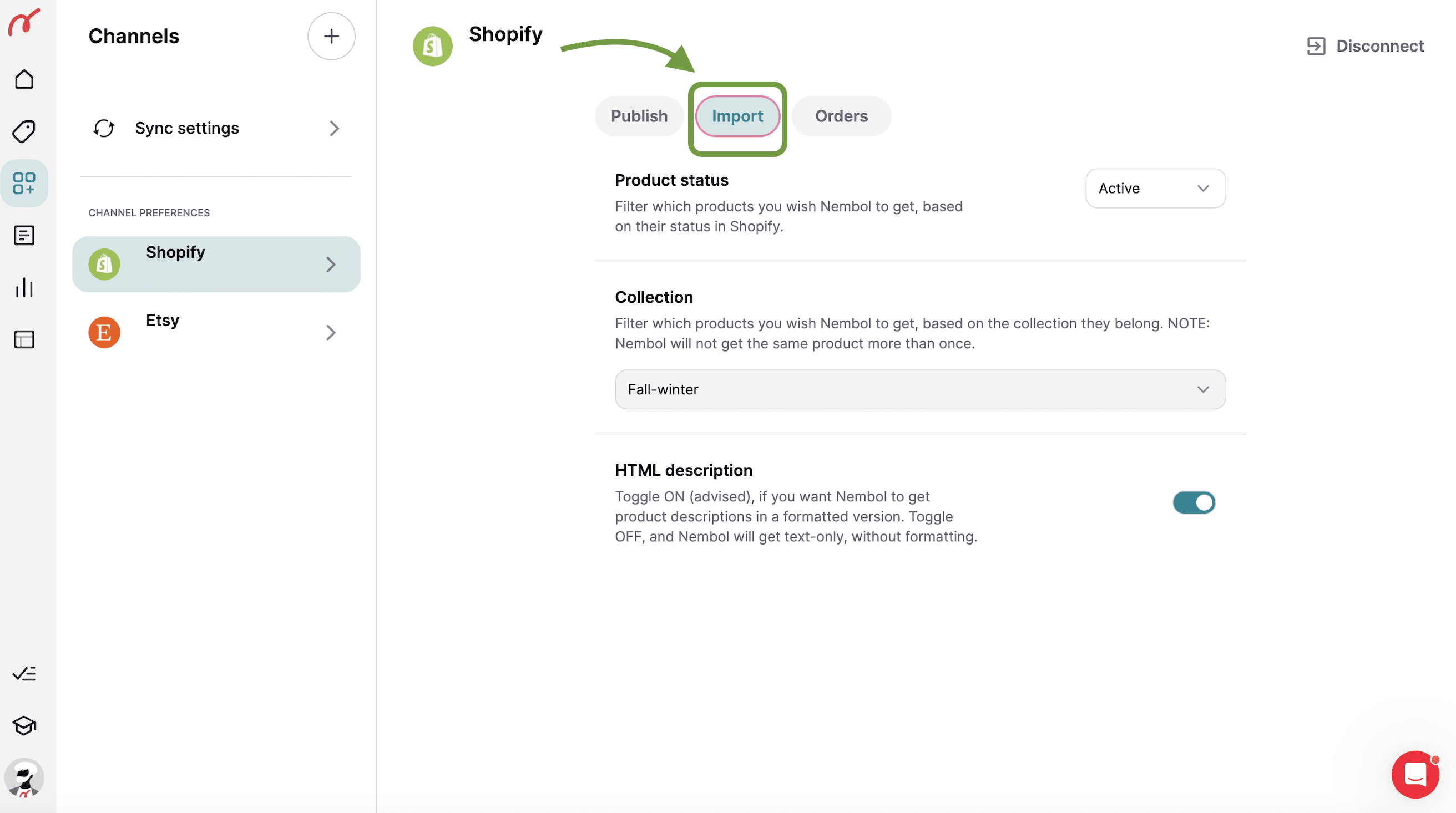Switch to the Import tab
Image resolution: width=1456 pixels, height=813 pixels.
[x=737, y=116]
